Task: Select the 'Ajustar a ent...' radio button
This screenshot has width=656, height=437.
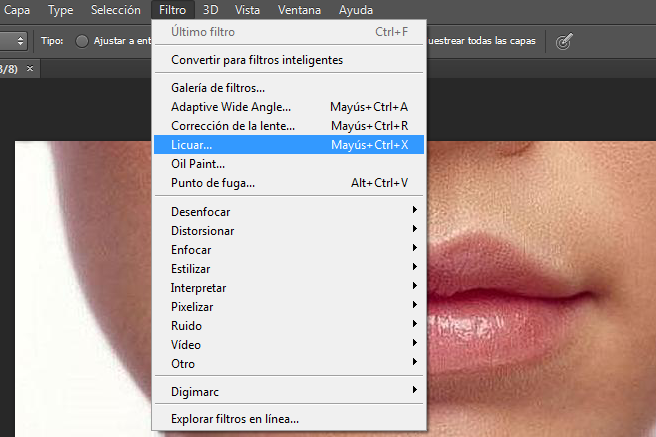Action: (x=82, y=42)
